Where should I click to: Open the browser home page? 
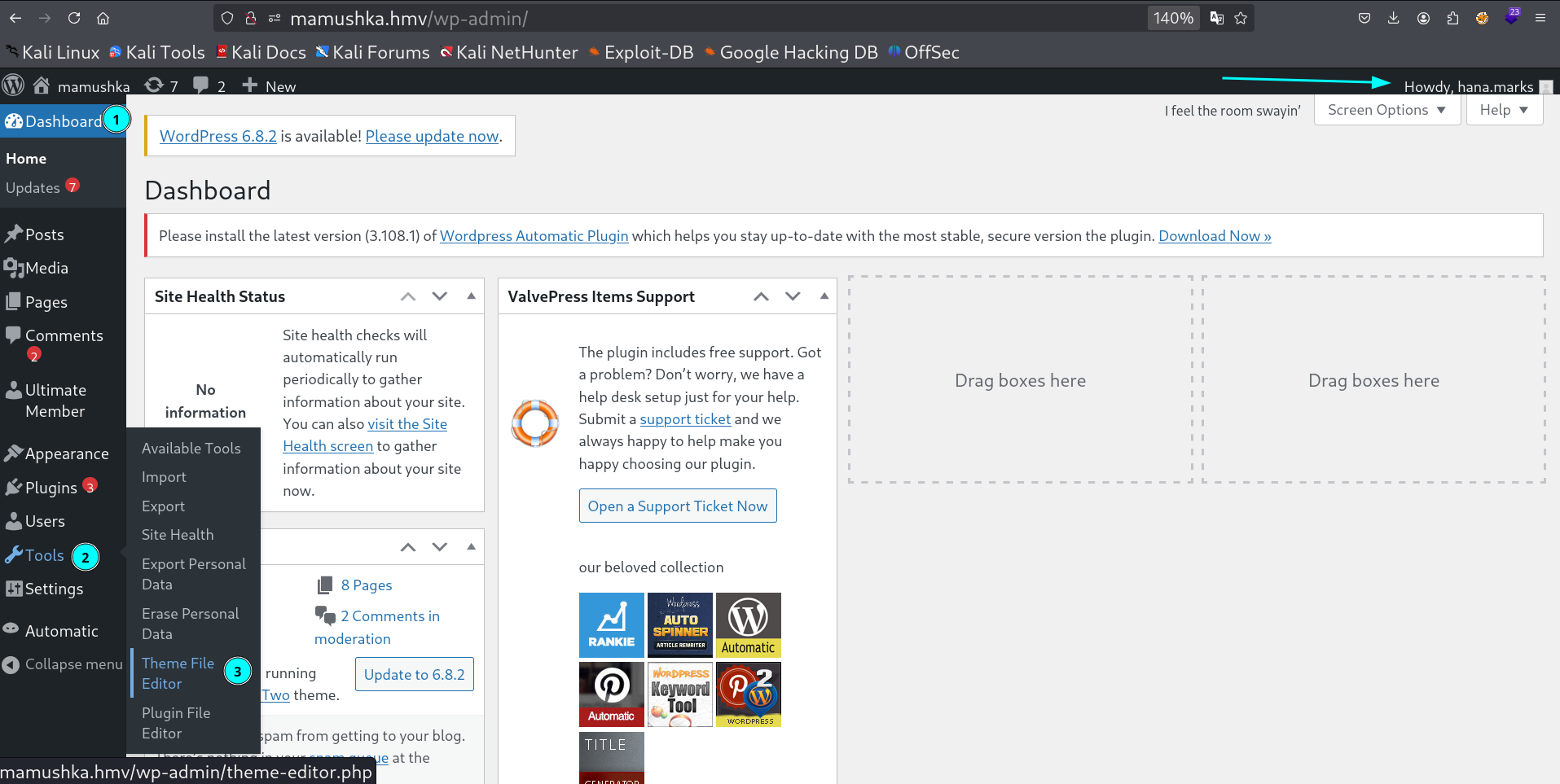pyautogui.click(x=103, y=18)
